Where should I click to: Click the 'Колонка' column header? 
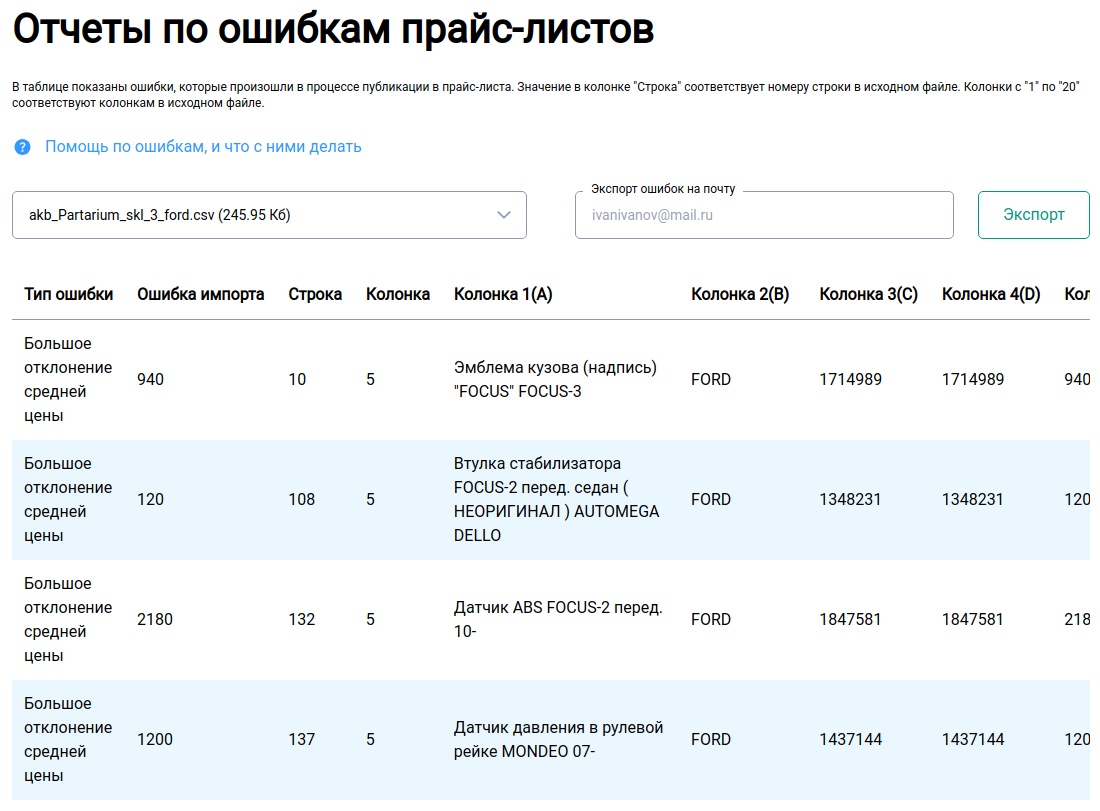pyautogui.click(x=398, y=294)
